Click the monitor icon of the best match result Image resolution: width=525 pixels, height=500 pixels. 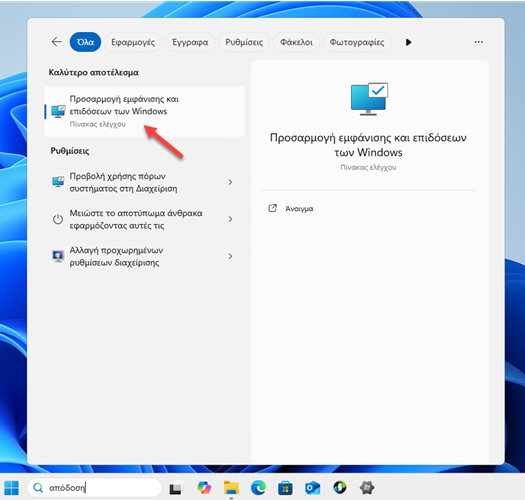[x=58, y=112]
